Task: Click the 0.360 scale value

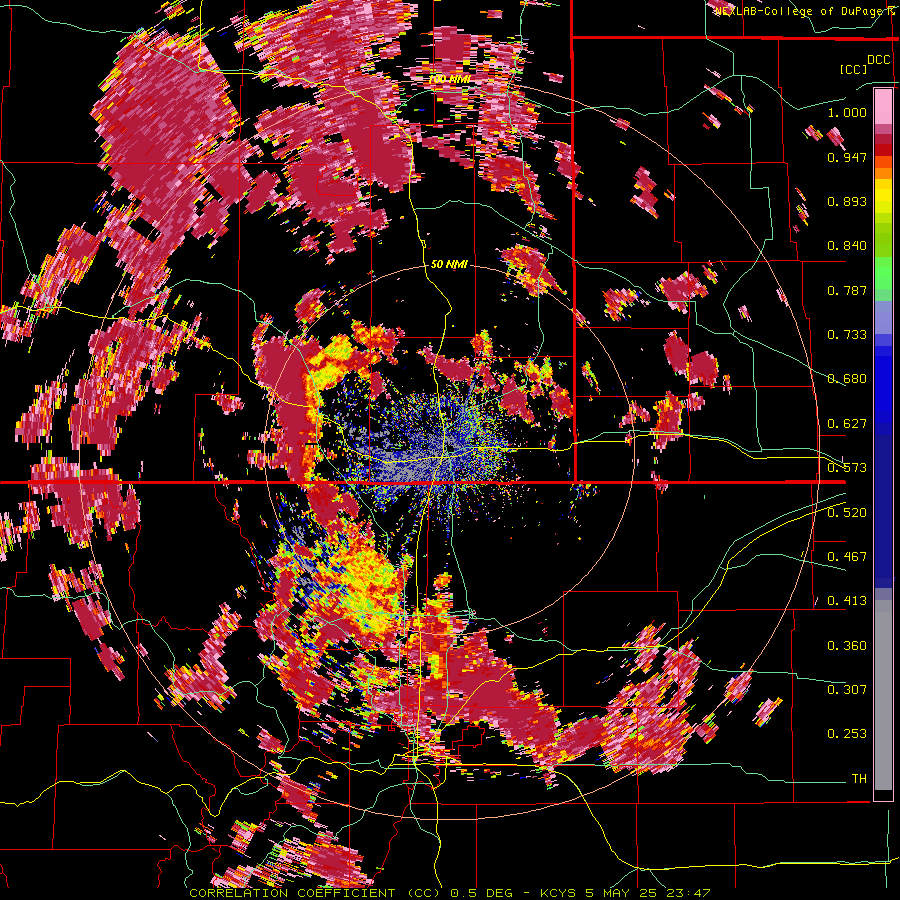Action: 847,646
